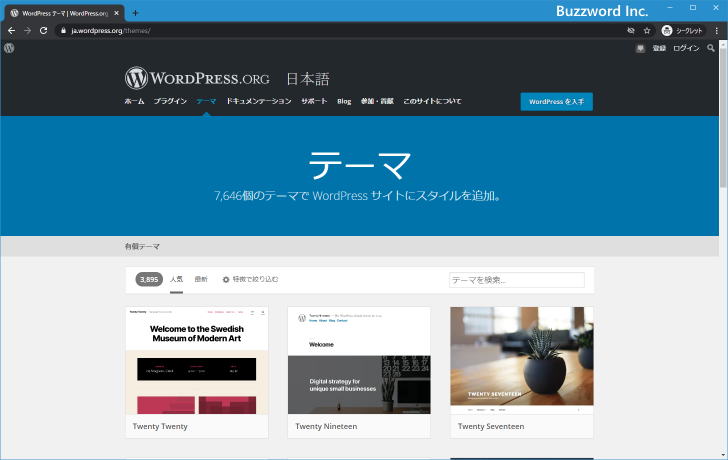Click the address bar URL ja.wordpress.org/themes/
This screenshot has width=728, height=460.
coord(110,31)
